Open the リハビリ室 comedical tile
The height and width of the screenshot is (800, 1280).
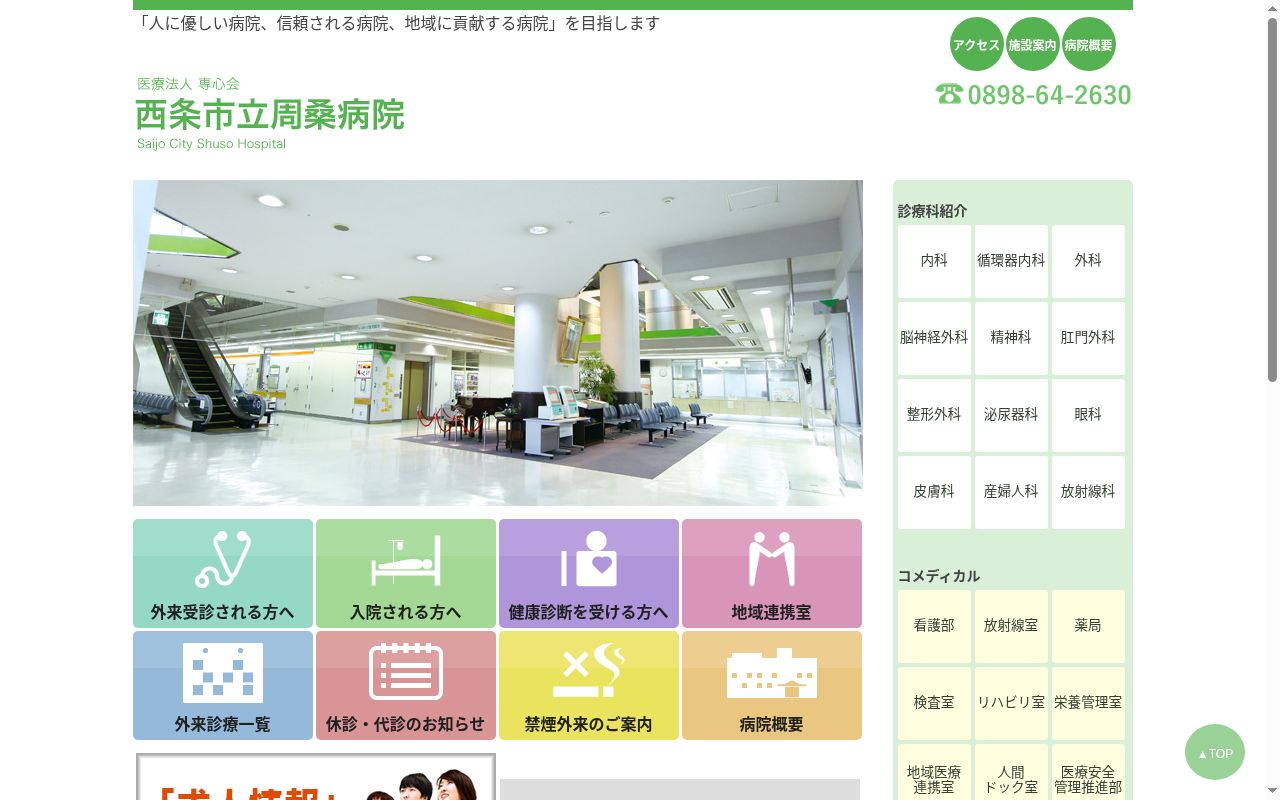1011,703
